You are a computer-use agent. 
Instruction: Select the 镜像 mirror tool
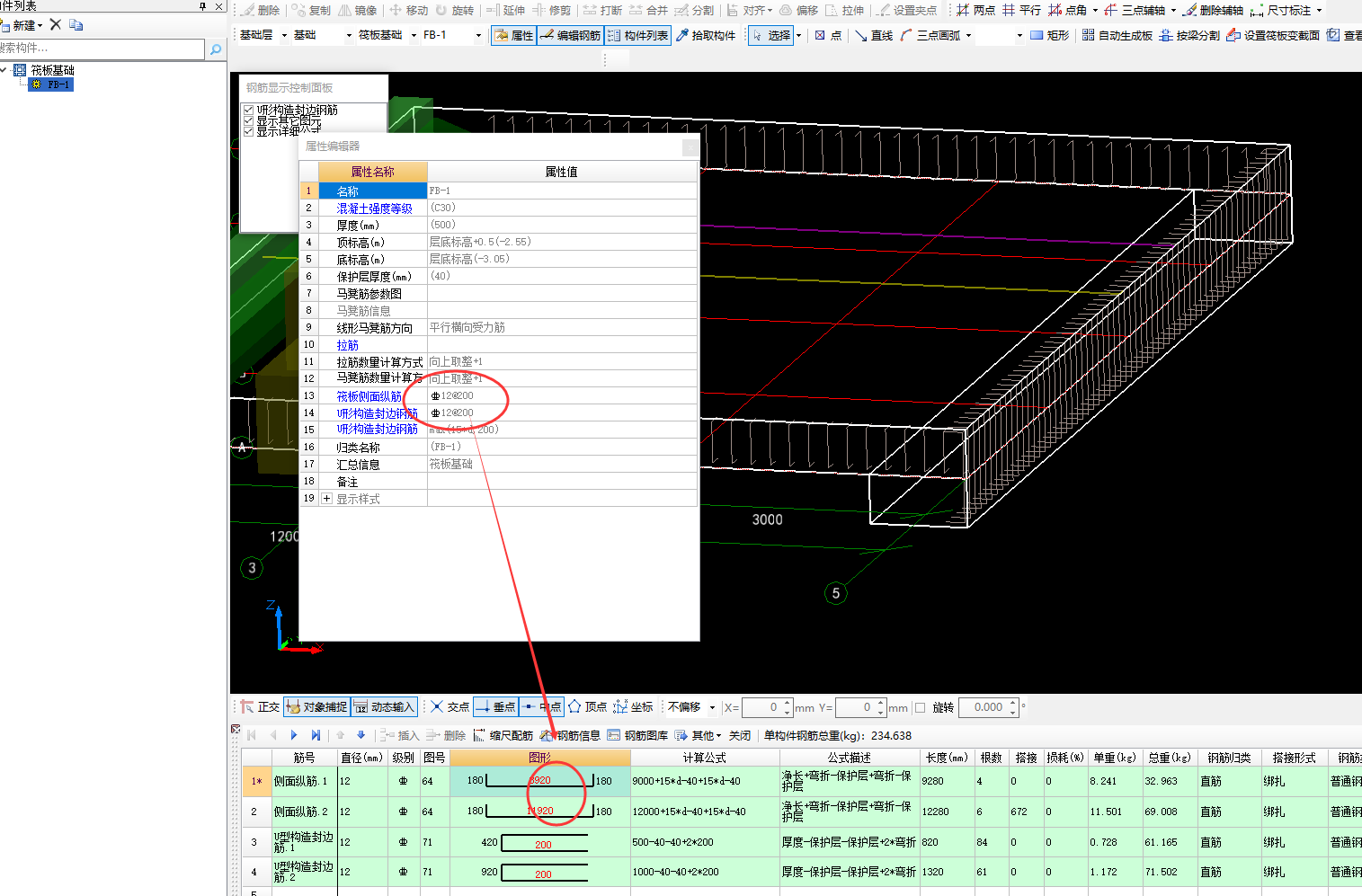click(358, 10)
